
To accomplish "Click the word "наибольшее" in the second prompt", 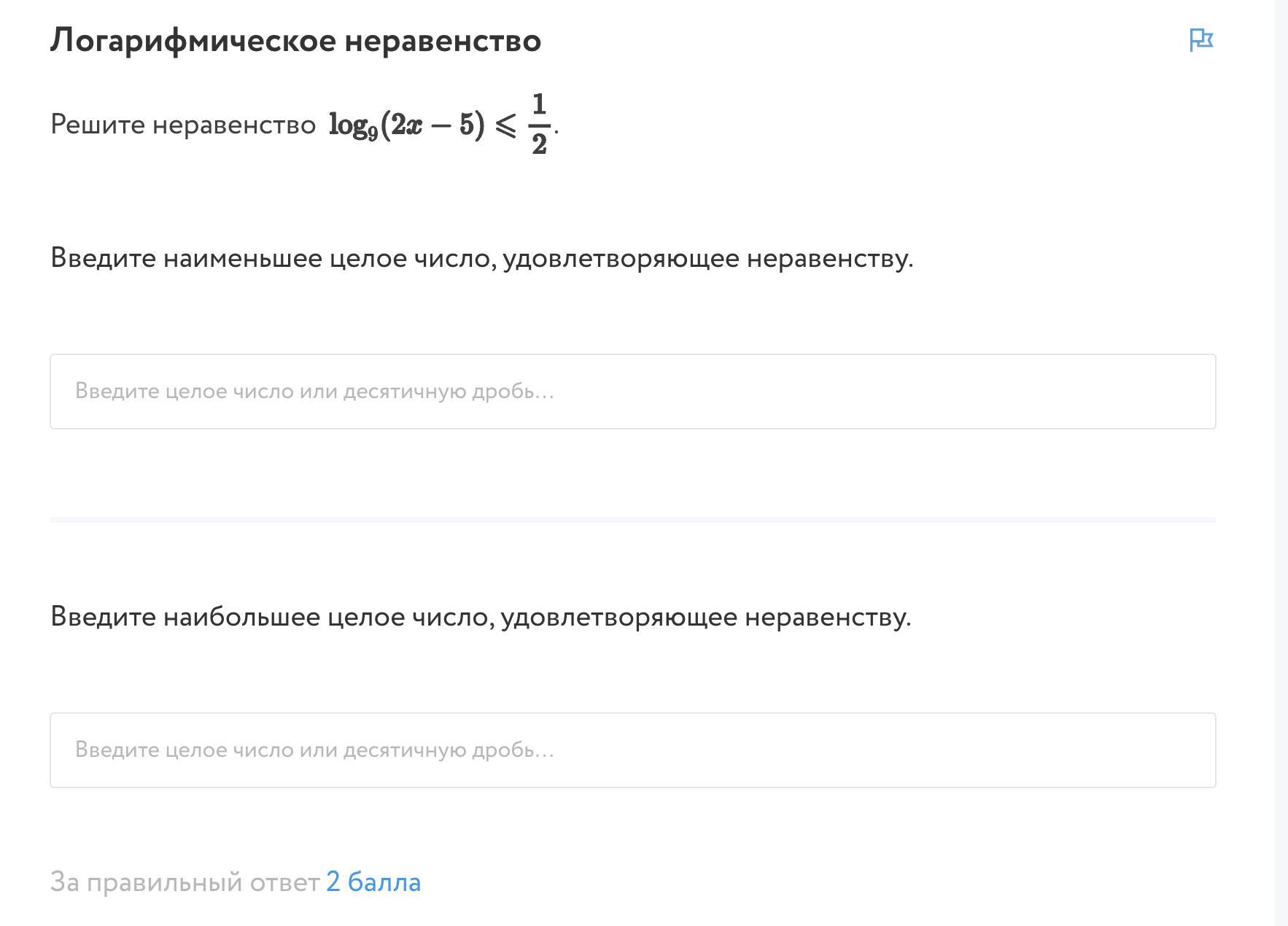I will [241, 617].
